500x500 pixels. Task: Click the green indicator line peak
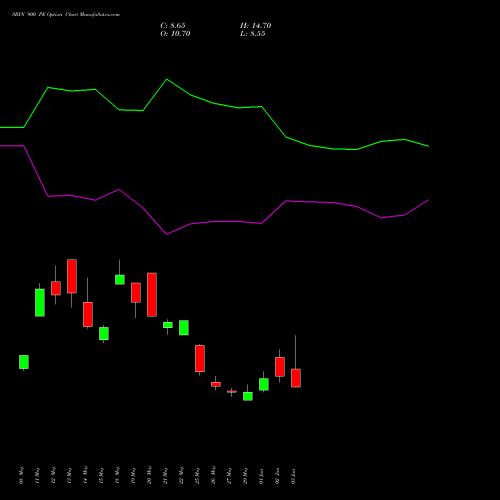click(167, 79)
